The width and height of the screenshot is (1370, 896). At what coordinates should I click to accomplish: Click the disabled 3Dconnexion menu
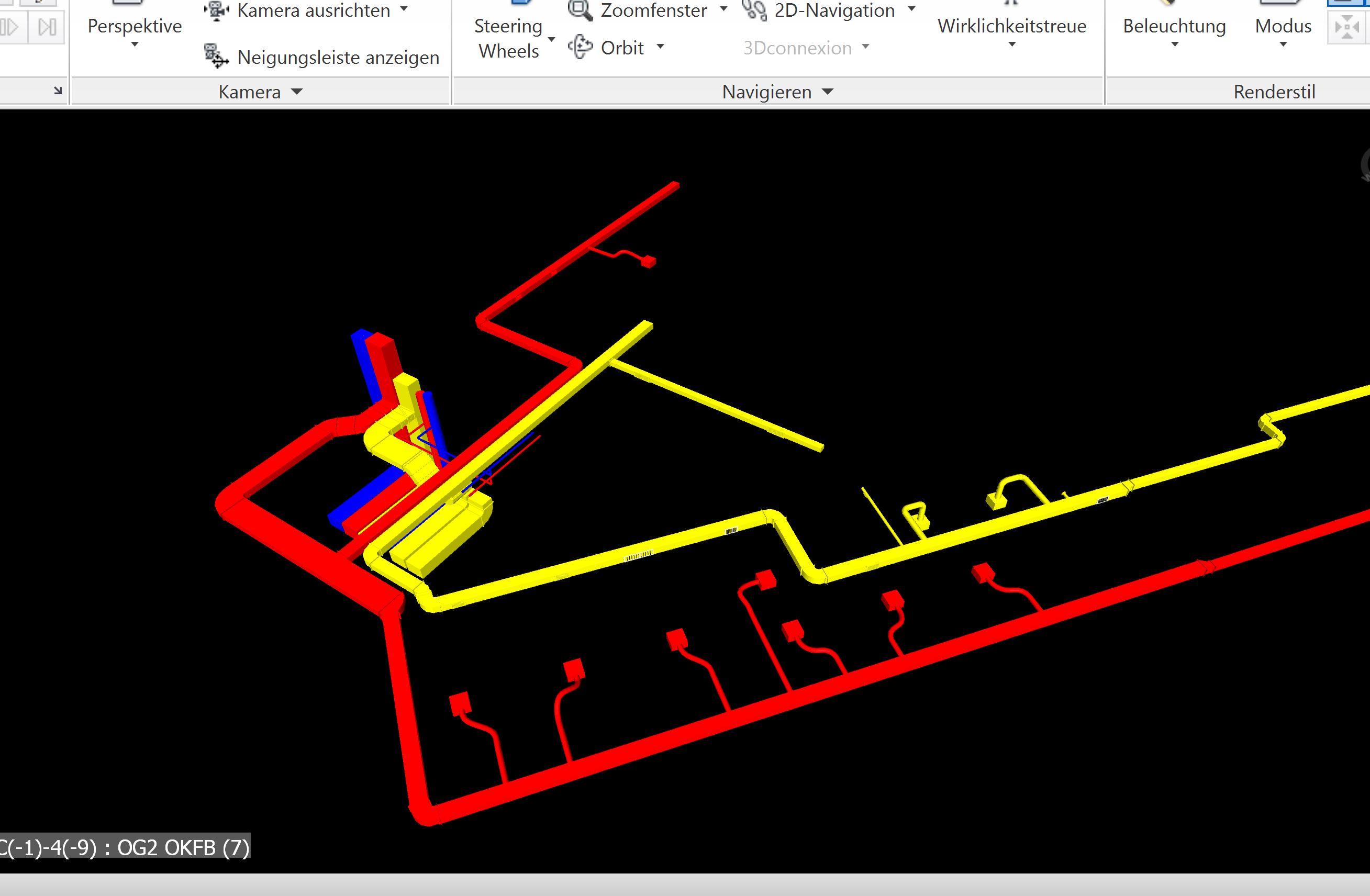point(806,48)
